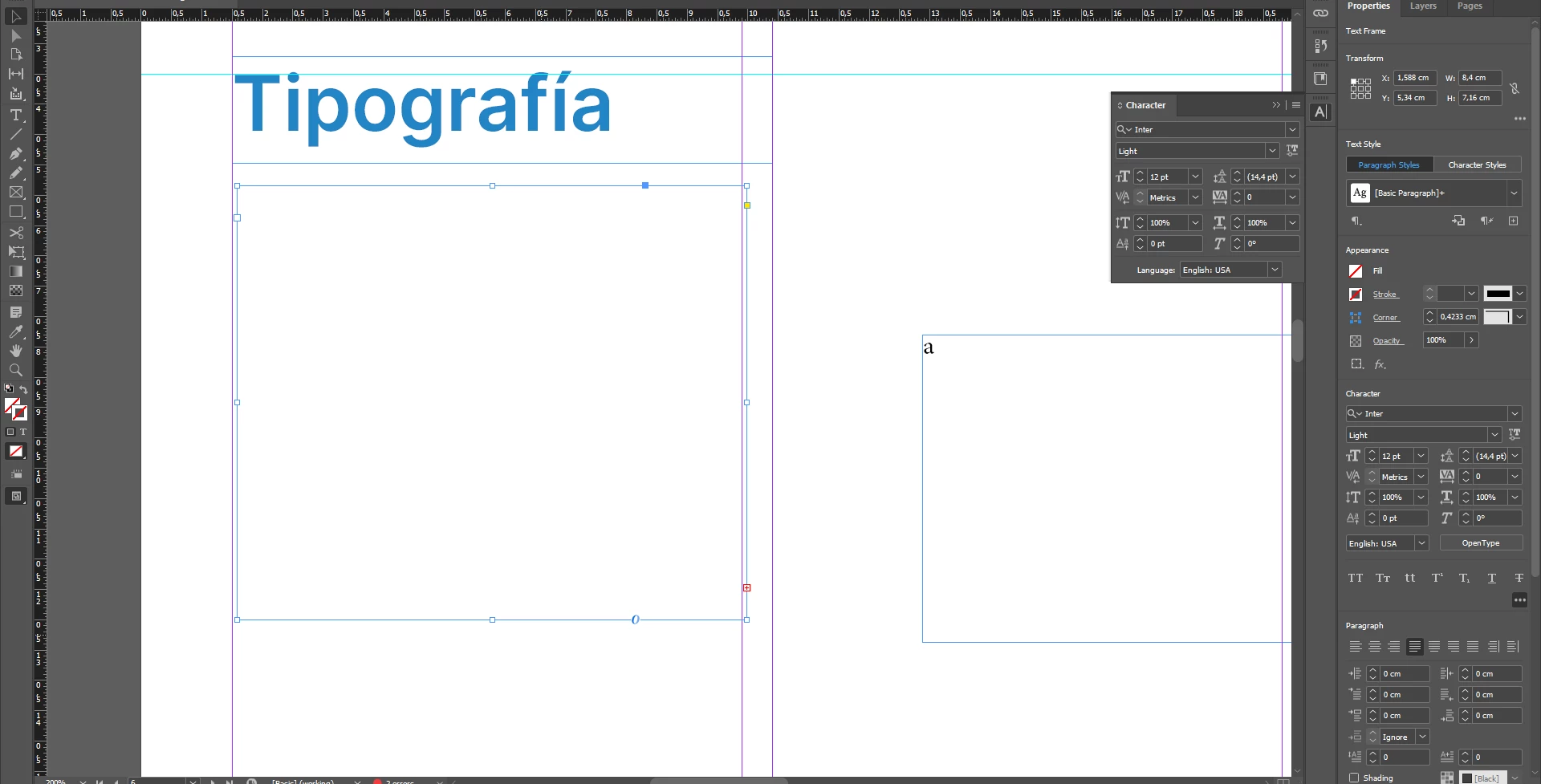This screenshot has width=1541, height=784.
Task: Select the Properties tab
Action: (1368, 6)
